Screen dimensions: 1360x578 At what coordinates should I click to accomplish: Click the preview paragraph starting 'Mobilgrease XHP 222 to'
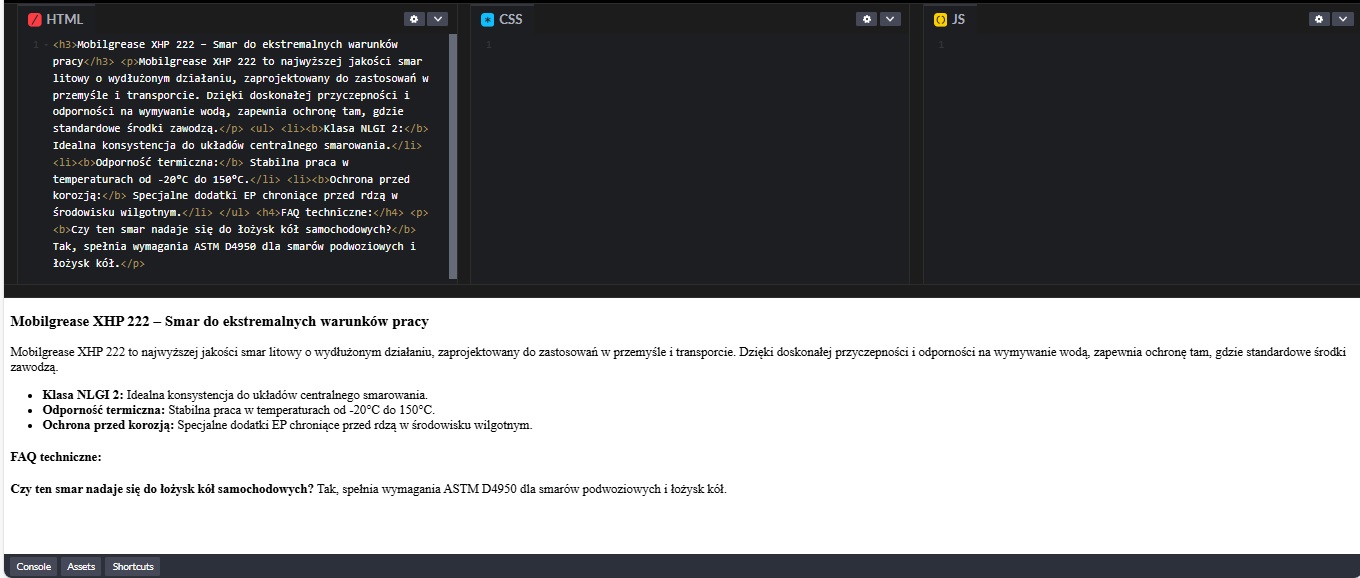pyautogui.click(x=680, y=360)
